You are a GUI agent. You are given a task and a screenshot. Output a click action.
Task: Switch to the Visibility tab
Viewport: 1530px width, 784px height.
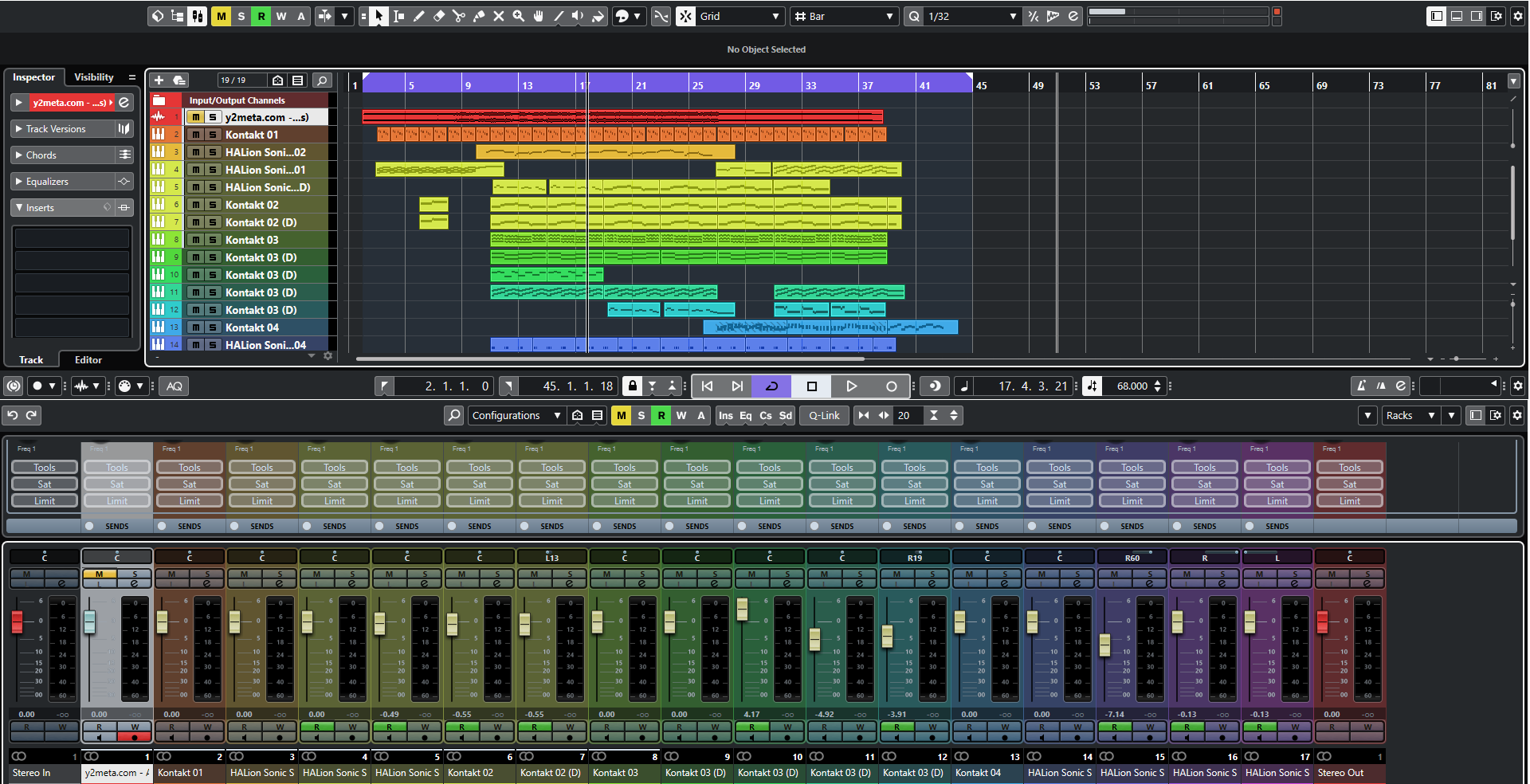pyautogui.click(x=94, y=77)
